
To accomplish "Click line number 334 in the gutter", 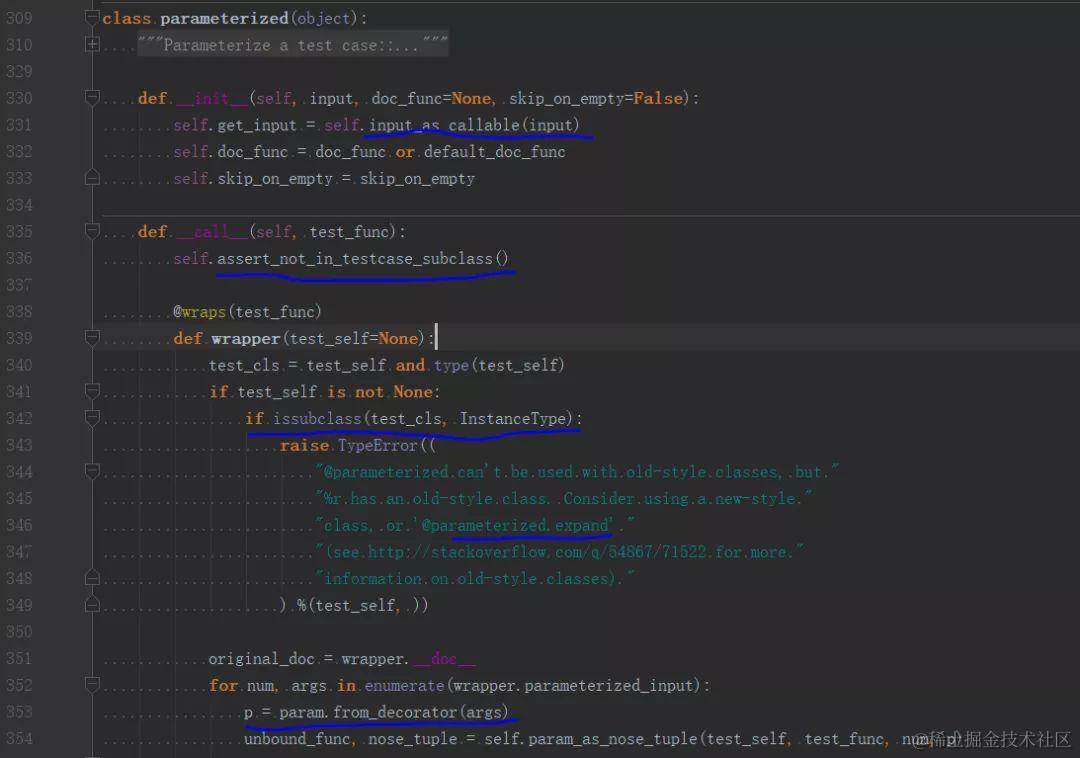I will (x=19, y=205).
